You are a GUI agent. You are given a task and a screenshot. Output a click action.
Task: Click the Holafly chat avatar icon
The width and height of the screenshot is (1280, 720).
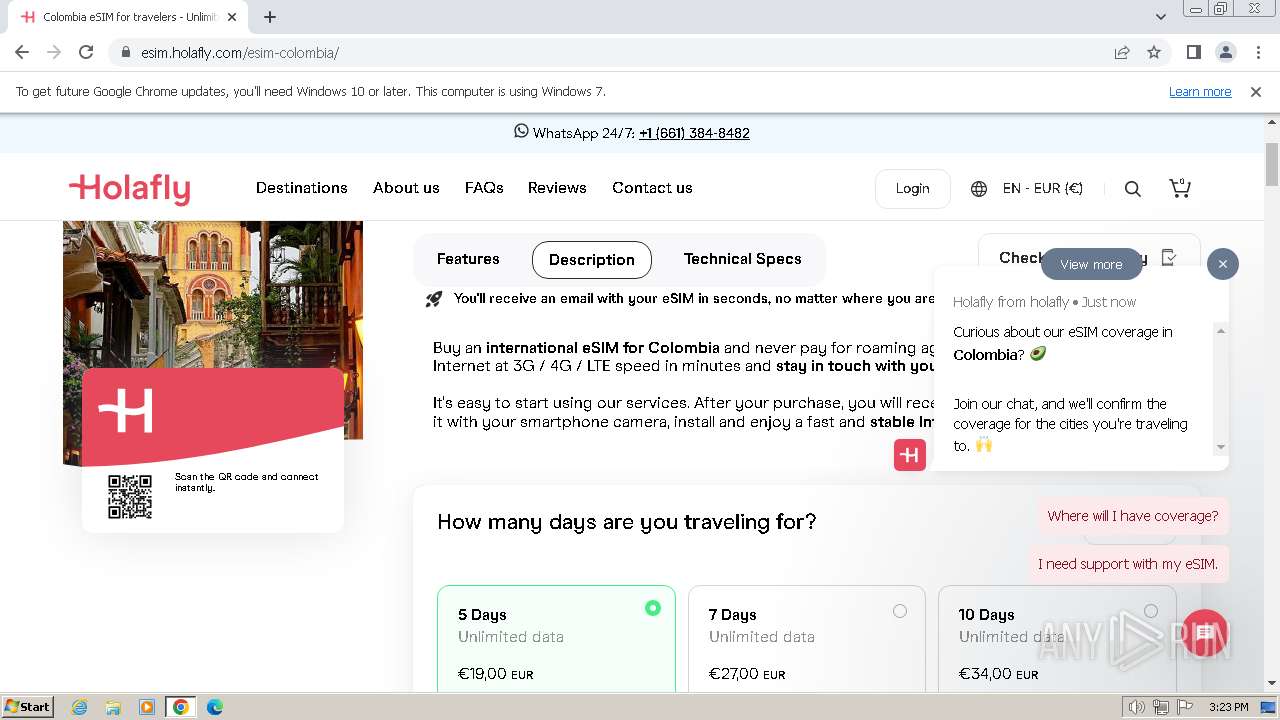point(910,455)
